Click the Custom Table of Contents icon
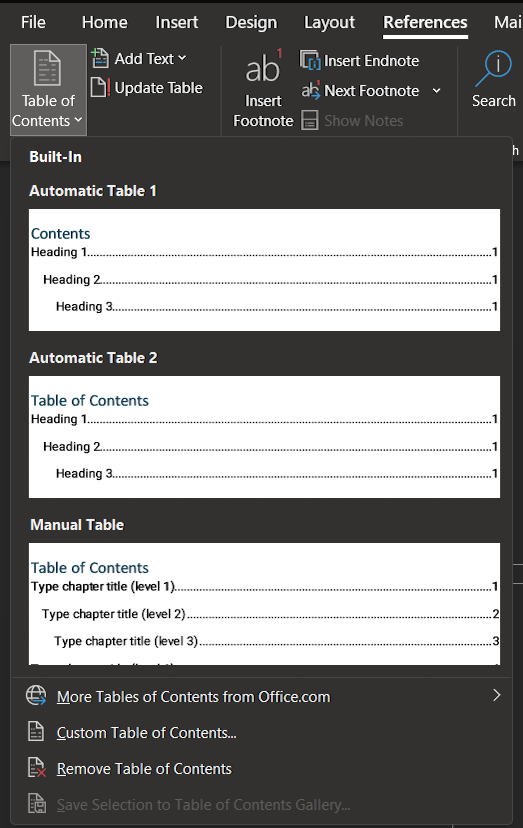Viewport: 523px width, 828px height. (35, 731)
